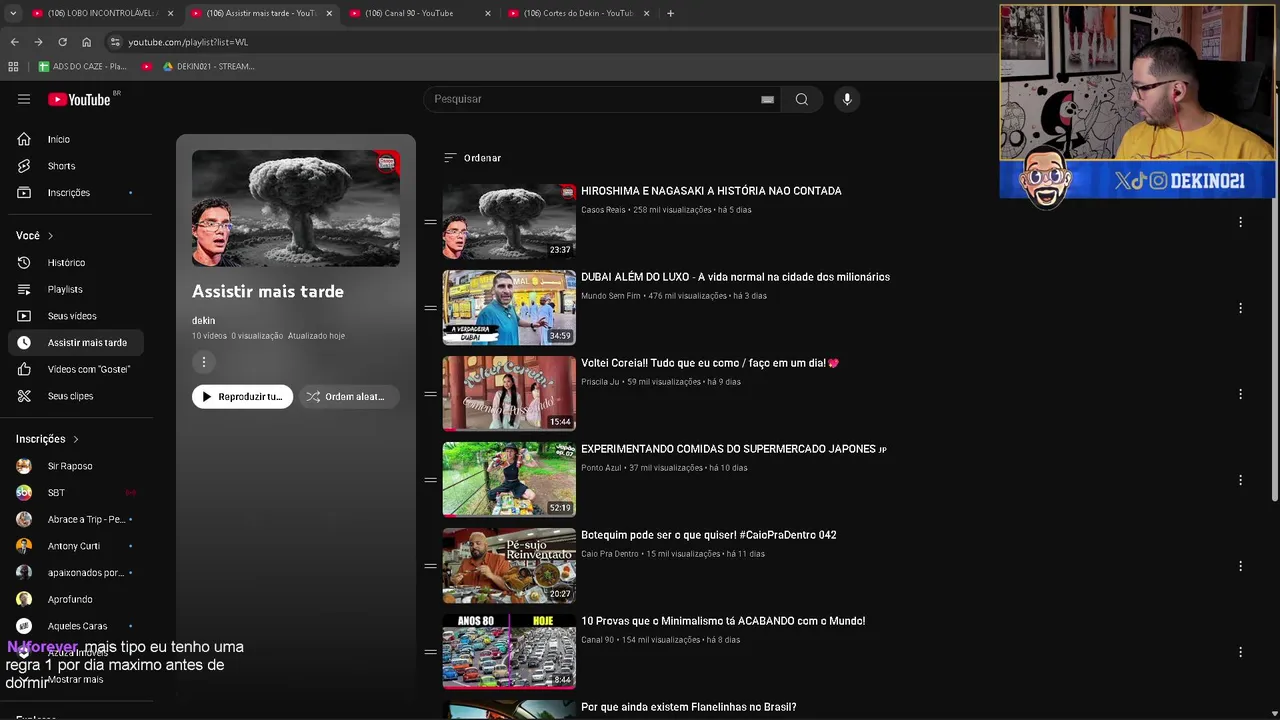This screenshot has height=720, width=1280.
Task: Open 10 Provas que o Minimalismo title
Action: 723,621
